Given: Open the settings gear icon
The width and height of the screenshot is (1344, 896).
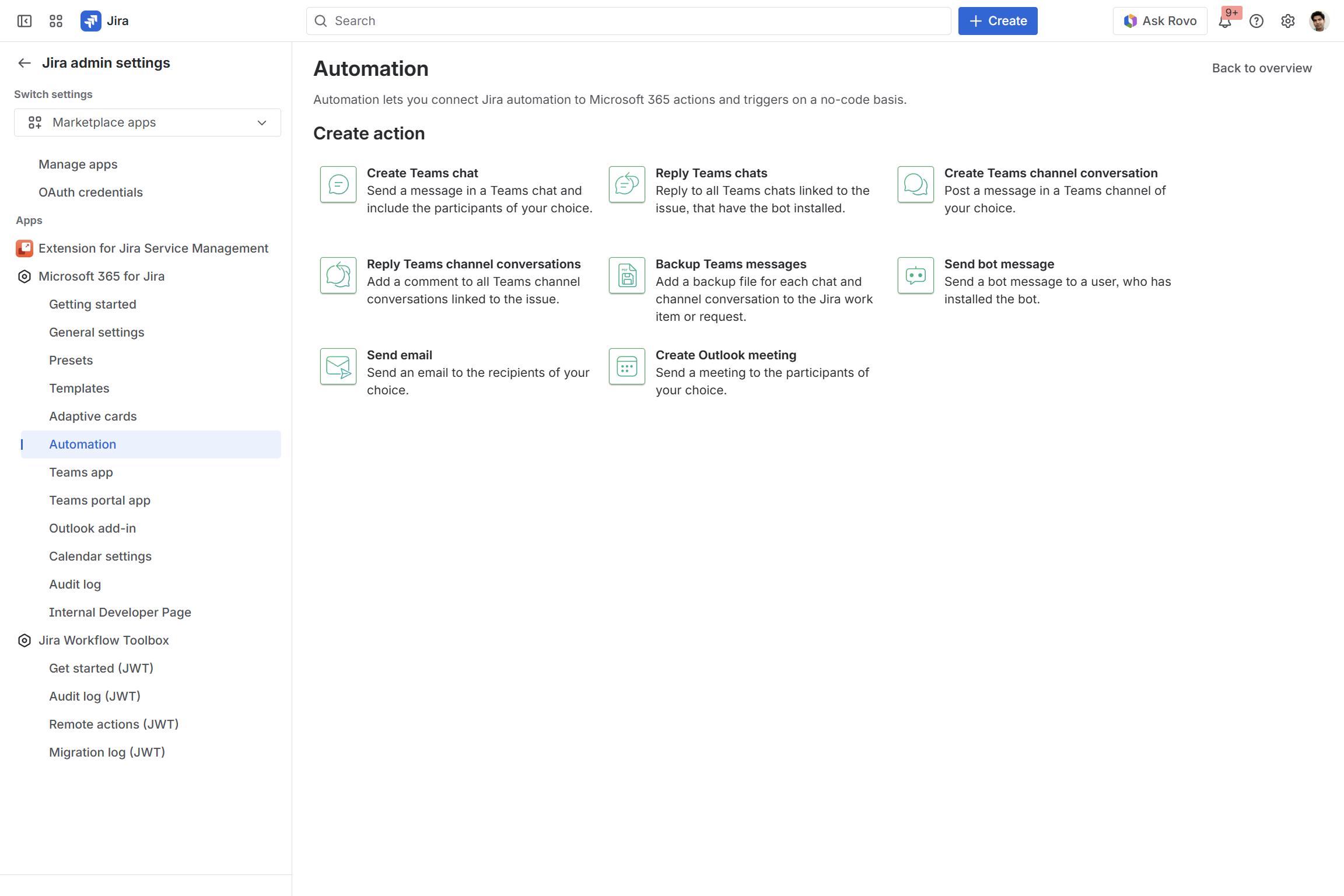Looking at the screenshot, I should click(x=1288, y=21).
